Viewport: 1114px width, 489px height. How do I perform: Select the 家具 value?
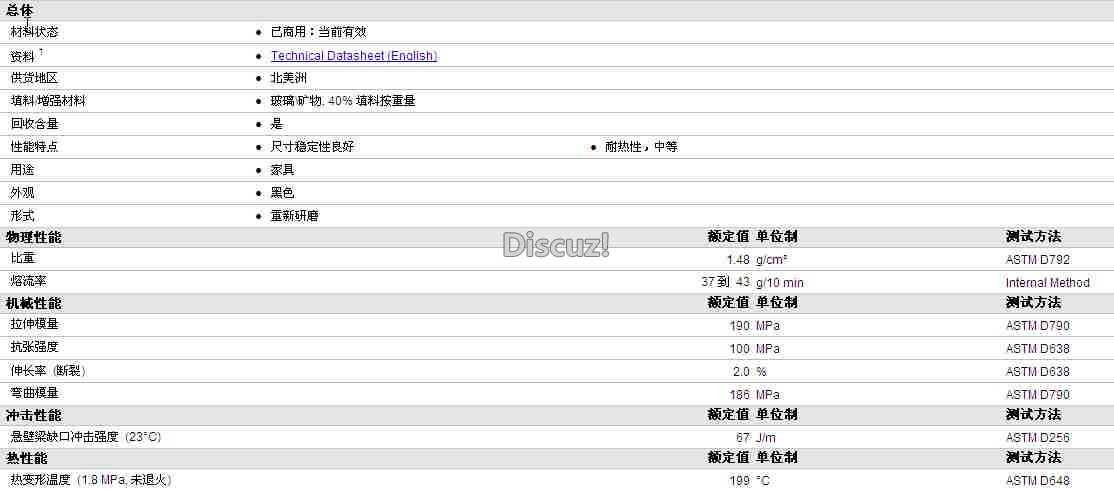(x=283, y=170)
